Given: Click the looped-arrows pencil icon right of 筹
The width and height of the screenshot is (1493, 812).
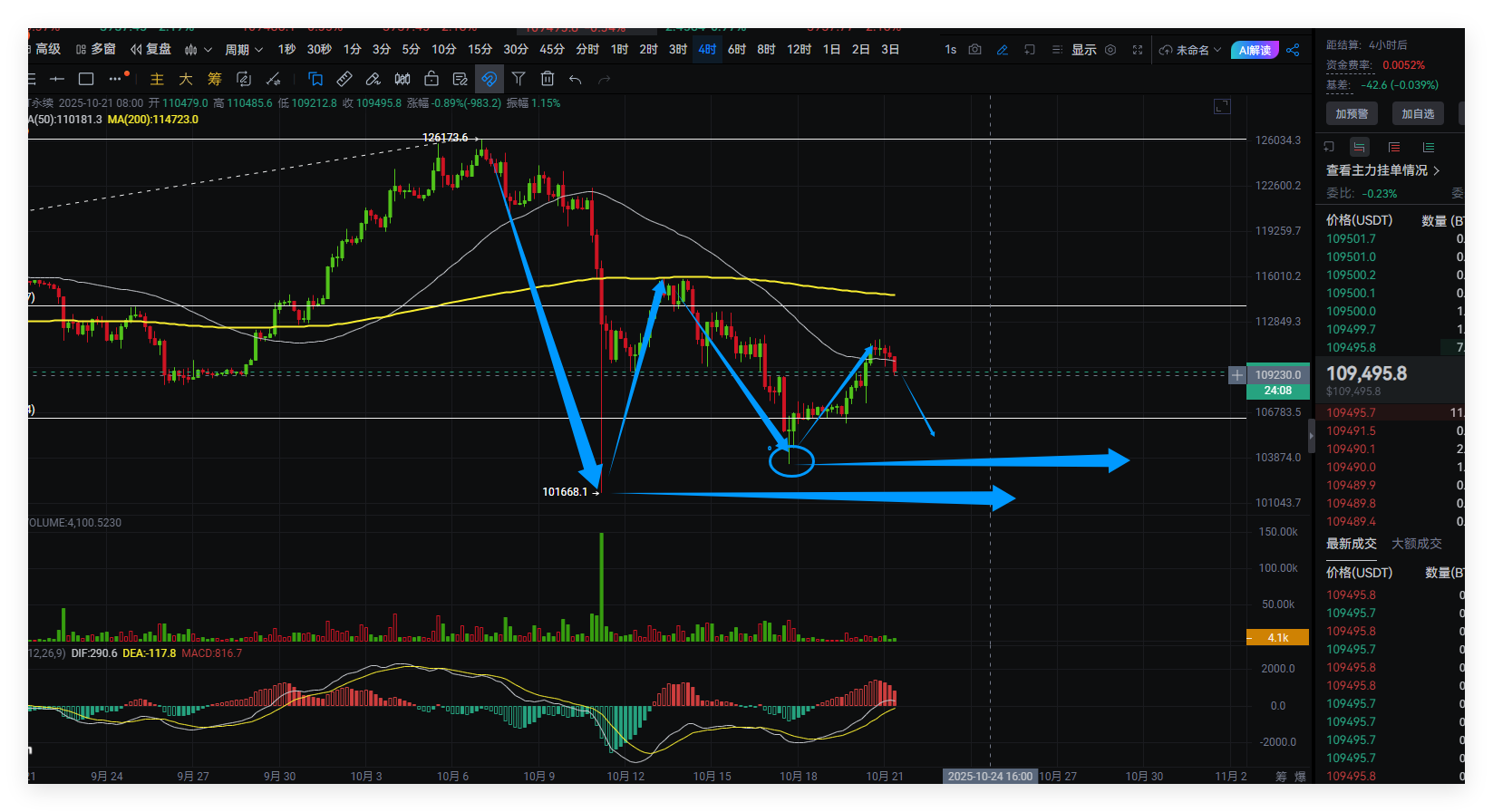Looking at the screenshot, I should (x=243, y=79).
